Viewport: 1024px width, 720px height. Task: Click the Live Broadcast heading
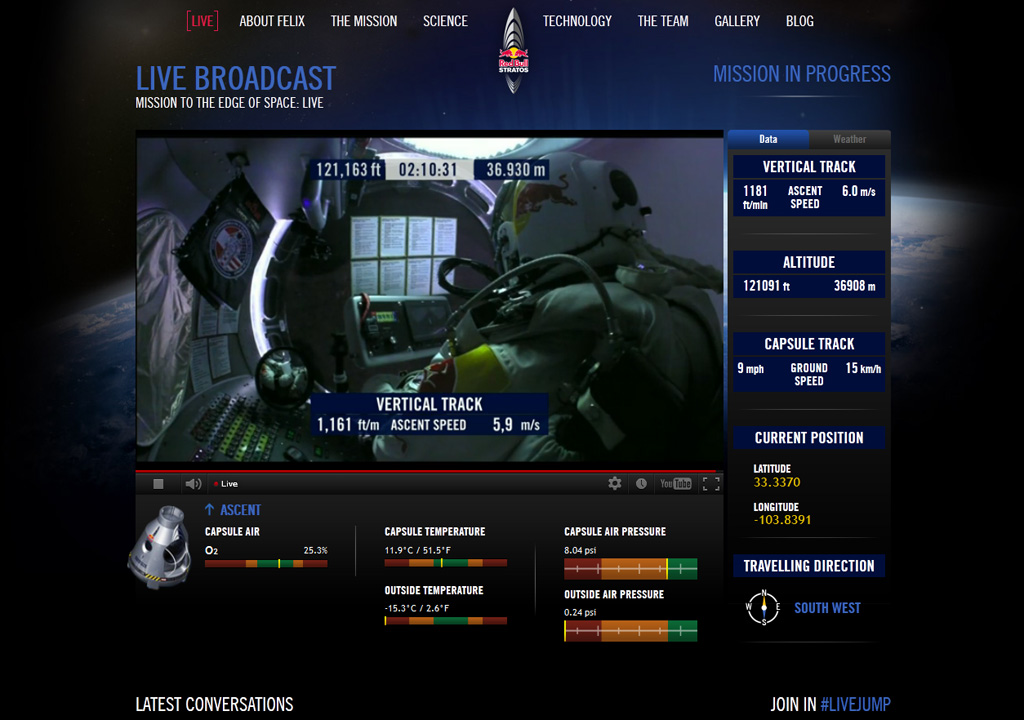click(x=236, y=78)
